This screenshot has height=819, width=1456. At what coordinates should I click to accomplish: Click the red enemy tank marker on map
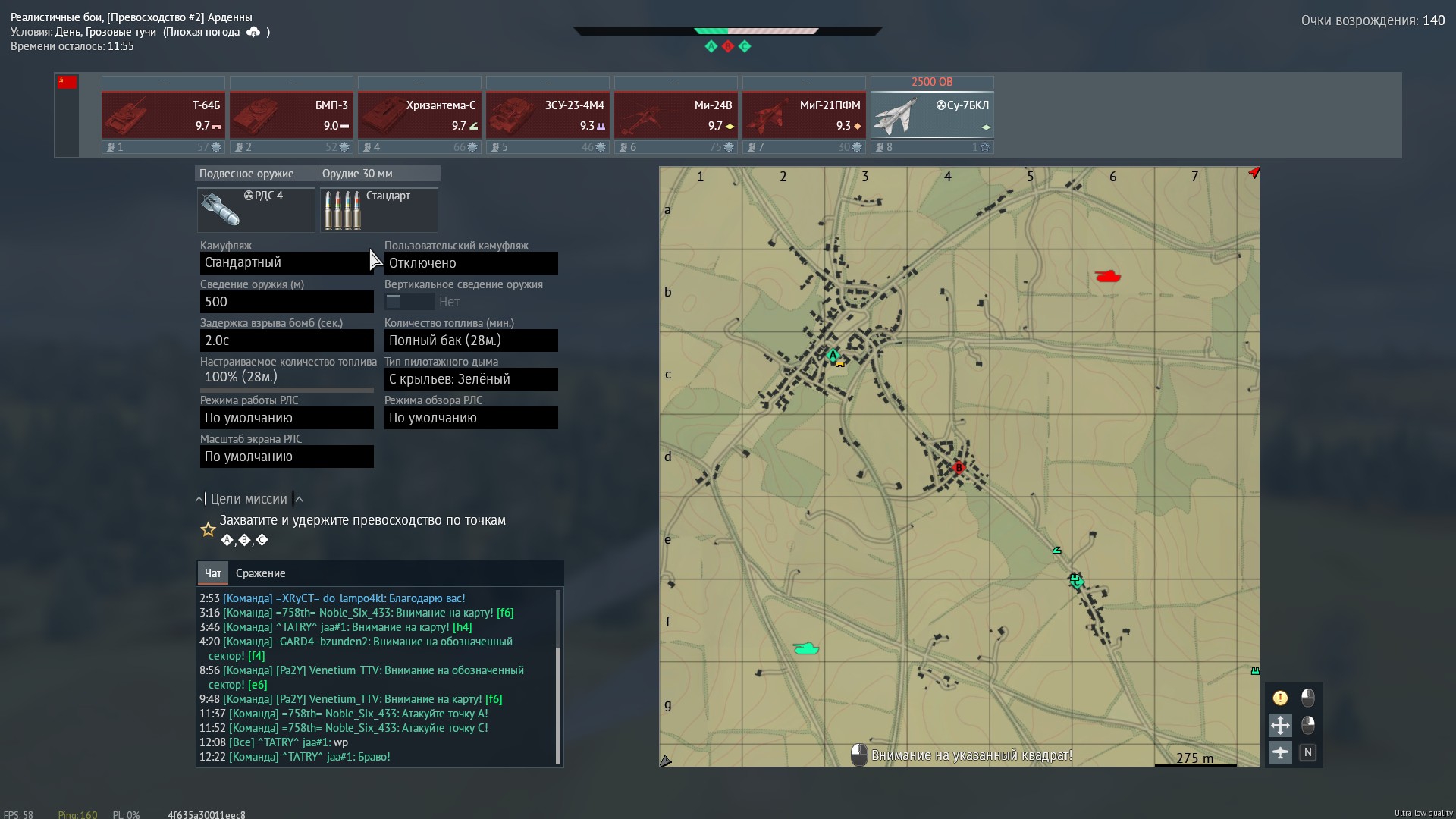coord(1108,276)
